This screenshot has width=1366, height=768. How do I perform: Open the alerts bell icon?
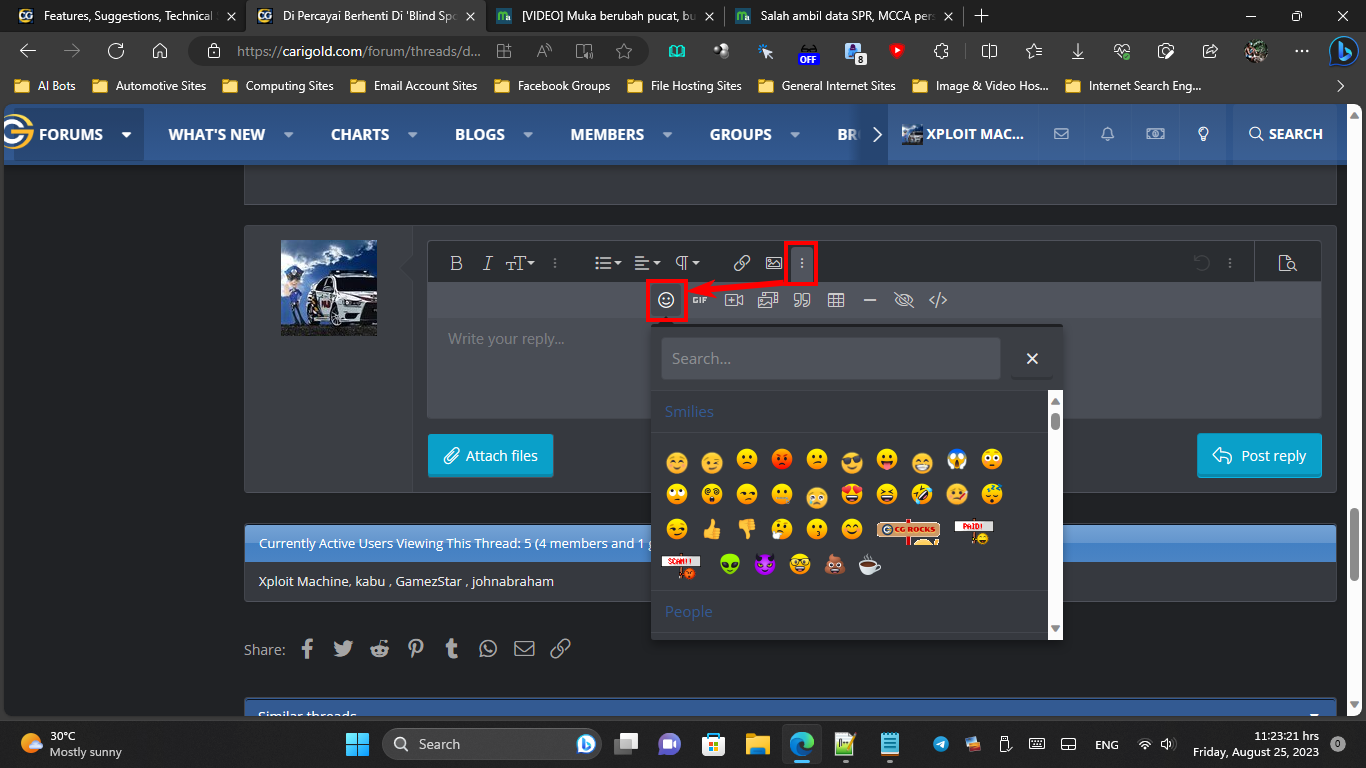1108,134
